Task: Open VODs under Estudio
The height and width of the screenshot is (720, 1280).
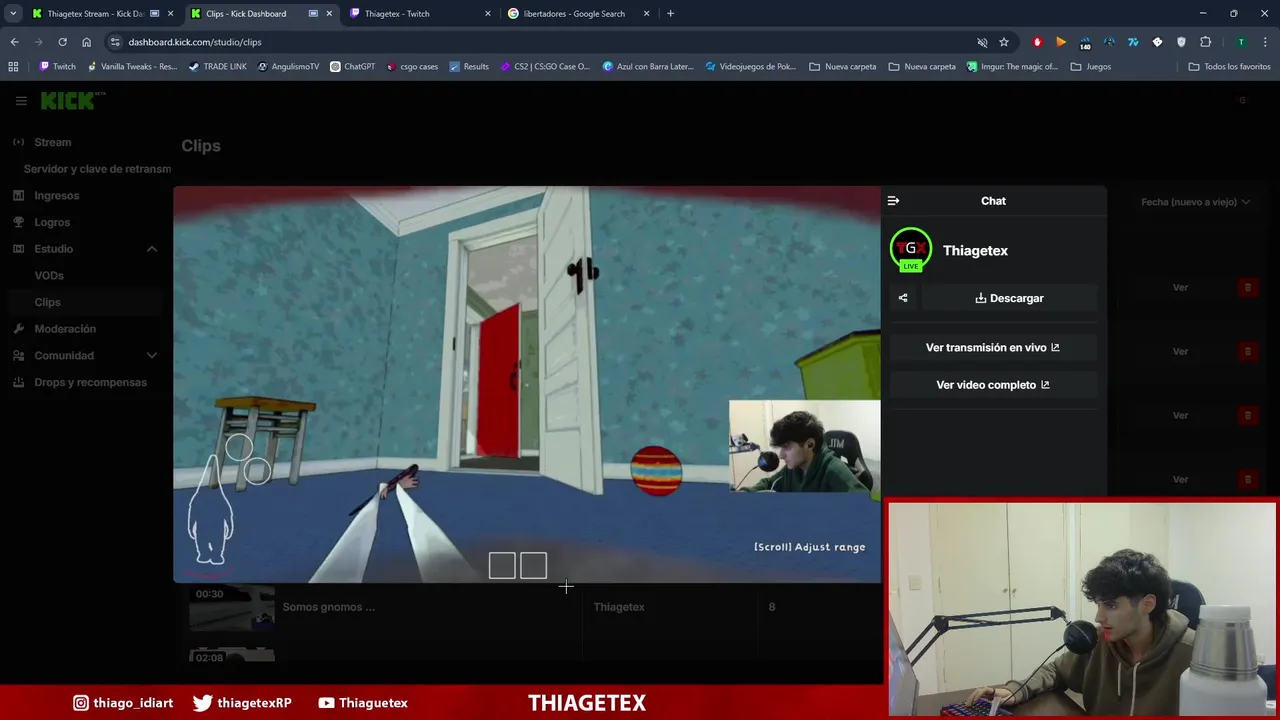Action: (49, 276)
